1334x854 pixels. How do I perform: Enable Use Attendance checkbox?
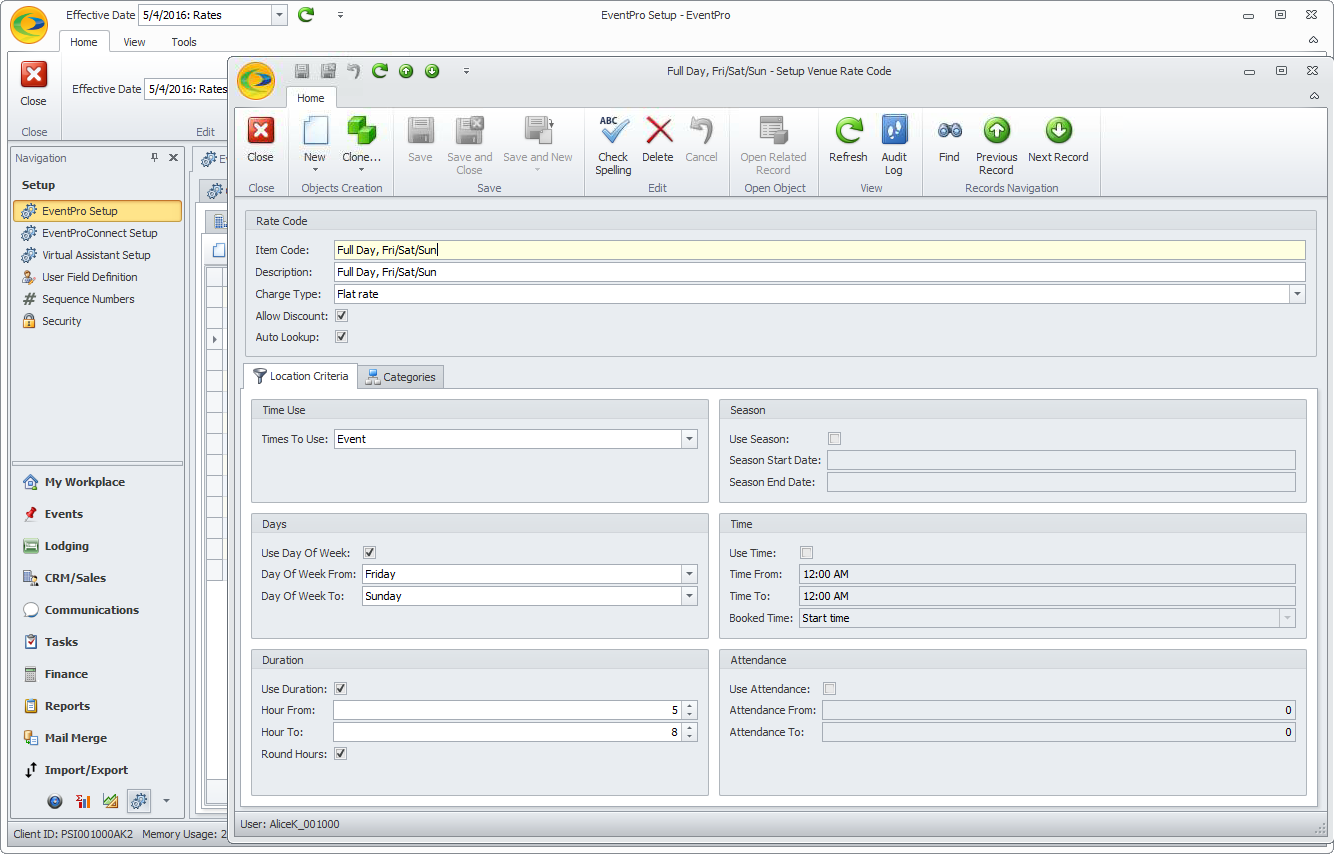pyautogui.click(x=829, y=689)
